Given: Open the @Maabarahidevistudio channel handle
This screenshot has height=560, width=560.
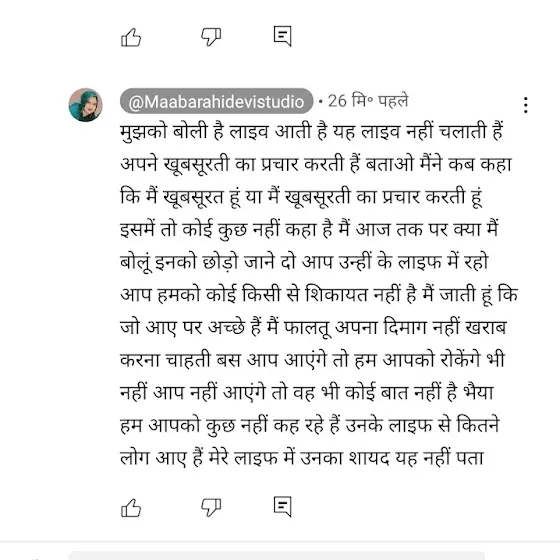Looking at the screenshot, I should click(x=216, y=101).
